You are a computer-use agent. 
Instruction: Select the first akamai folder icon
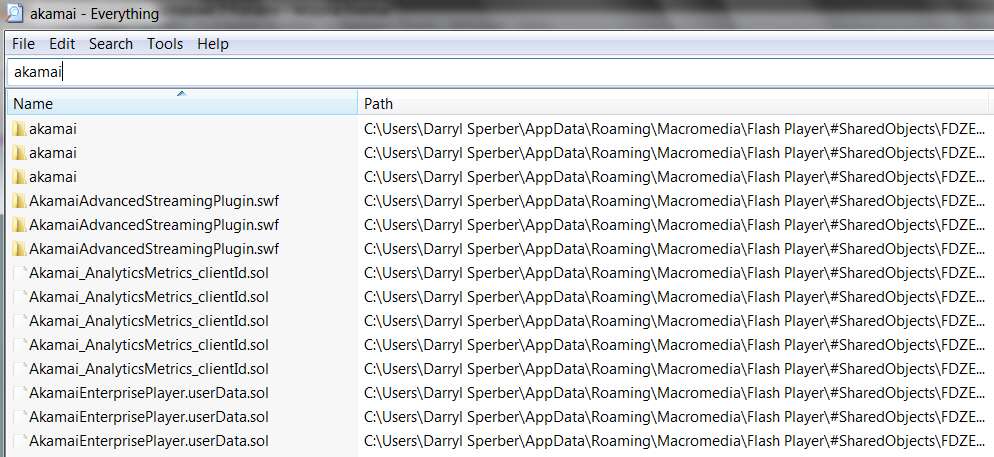[x=20, y=129]
